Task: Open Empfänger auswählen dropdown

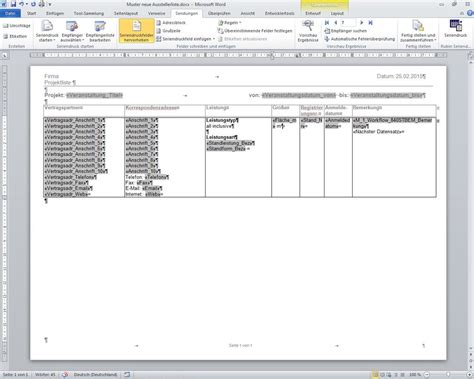Action: coord(72,31)
